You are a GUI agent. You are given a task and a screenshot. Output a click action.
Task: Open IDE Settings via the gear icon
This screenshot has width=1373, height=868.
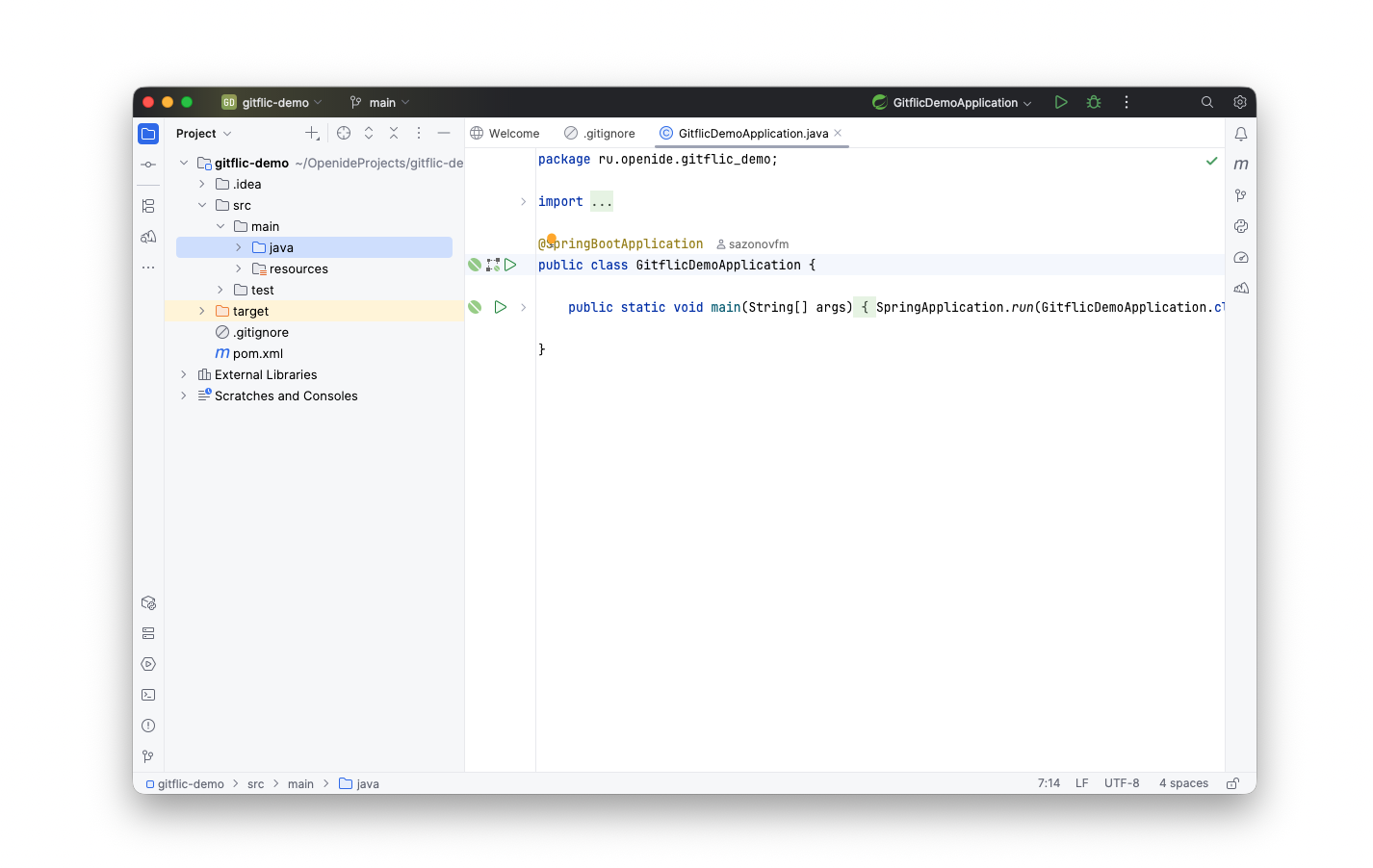coord(1240,102)
